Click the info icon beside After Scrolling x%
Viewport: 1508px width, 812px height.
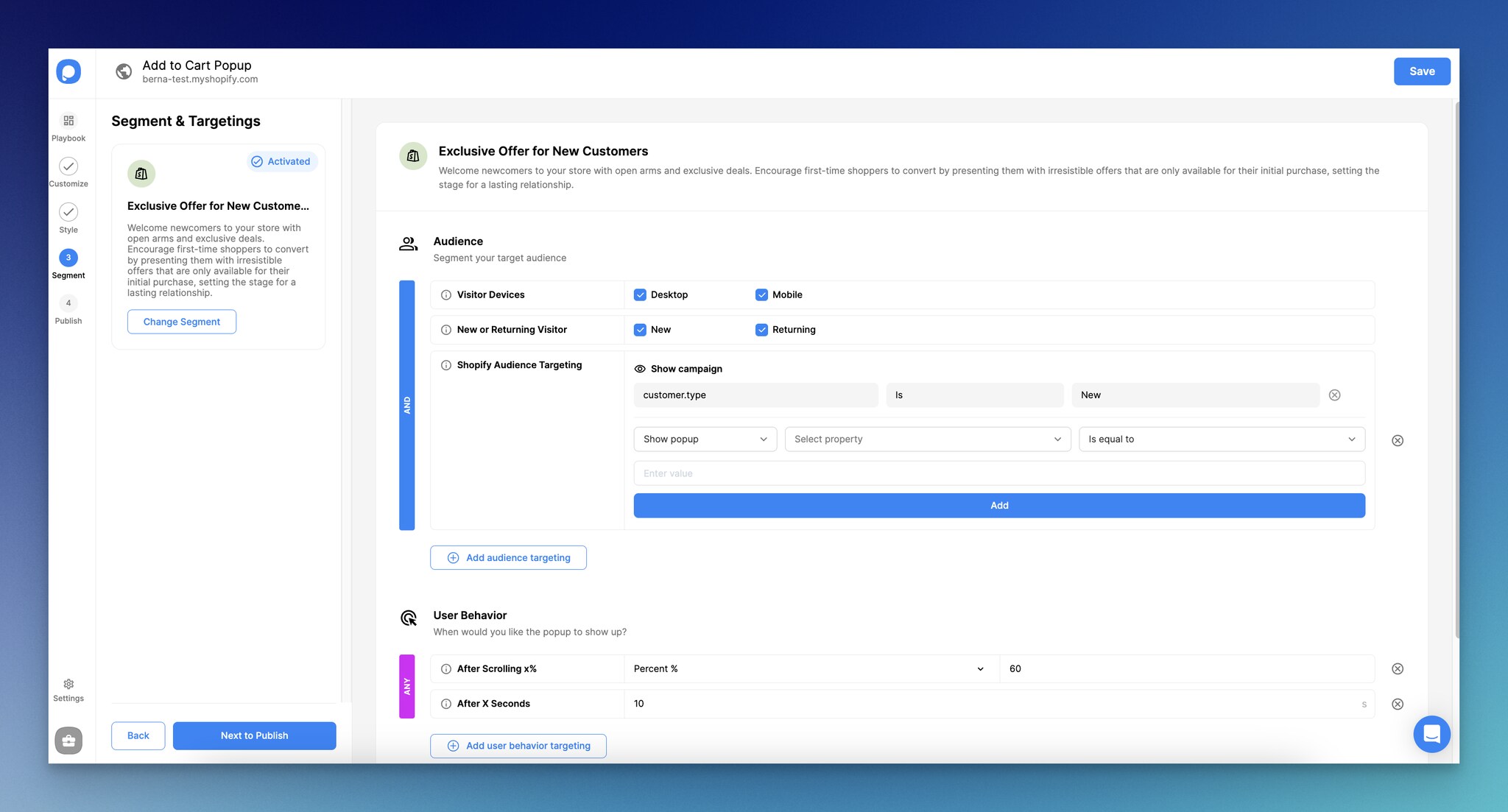(445, 668)
